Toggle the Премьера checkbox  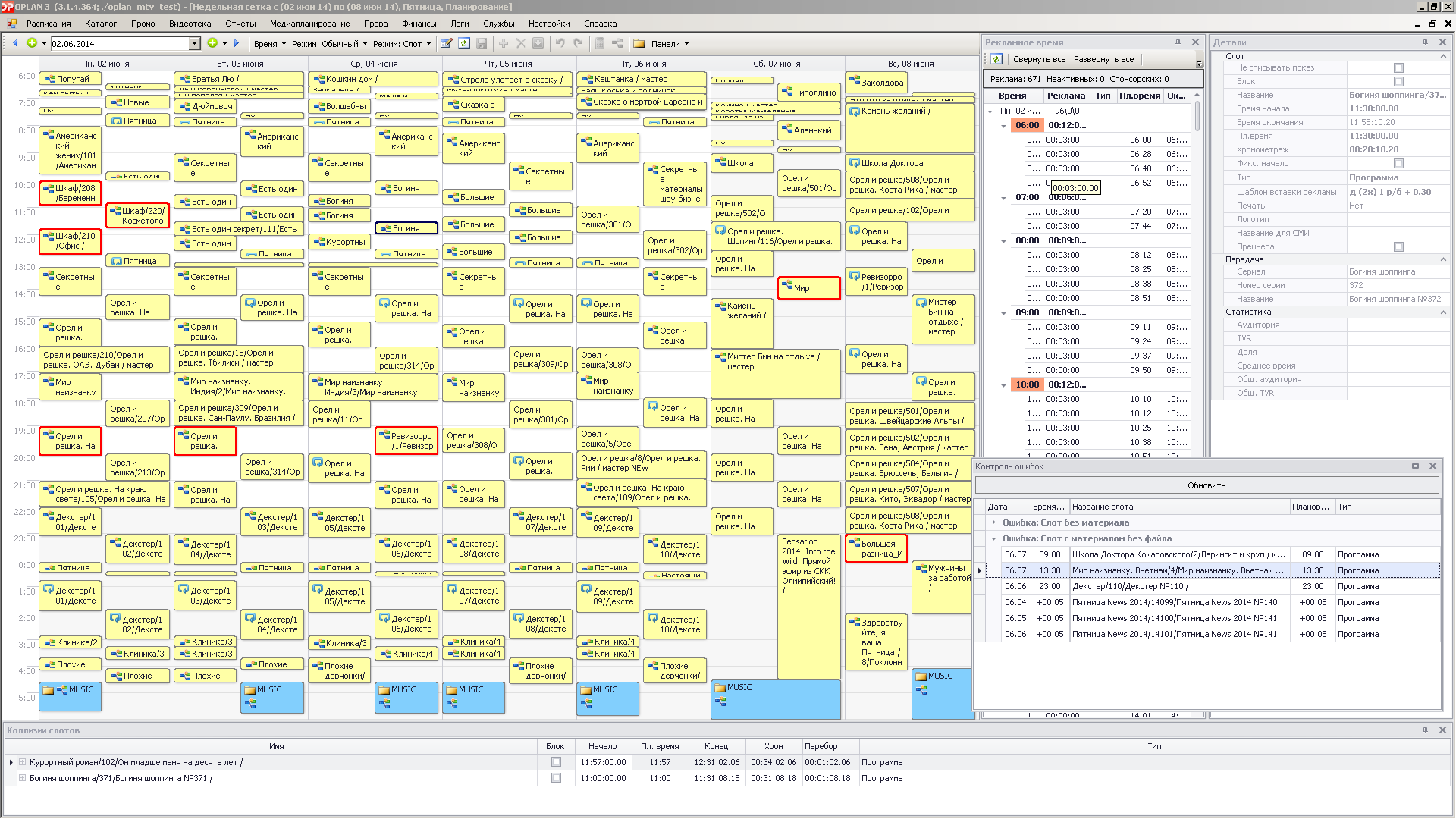pos(1398,247)
